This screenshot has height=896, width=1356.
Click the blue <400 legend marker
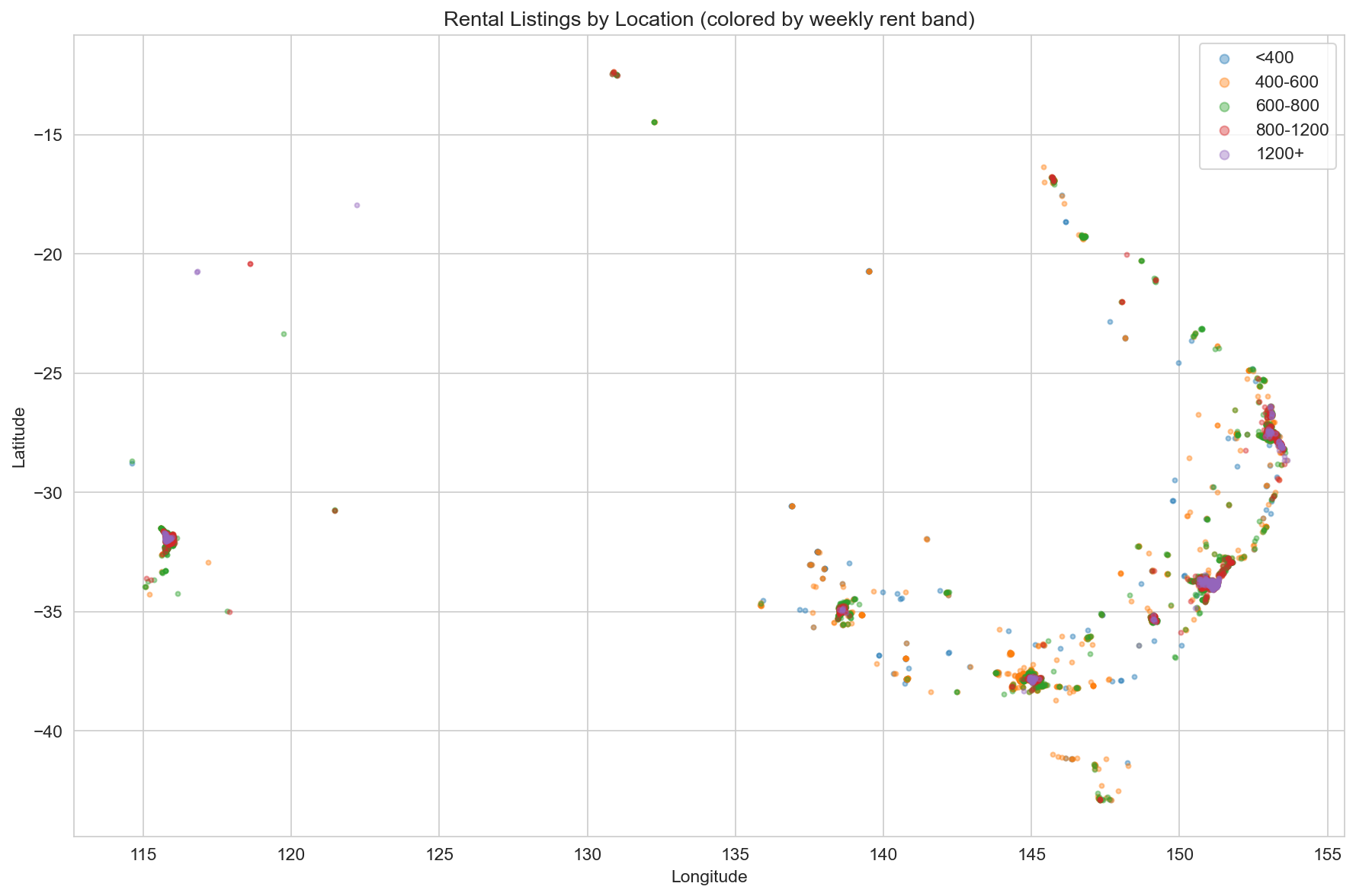pyautogui.click(x=1217, y=58)
